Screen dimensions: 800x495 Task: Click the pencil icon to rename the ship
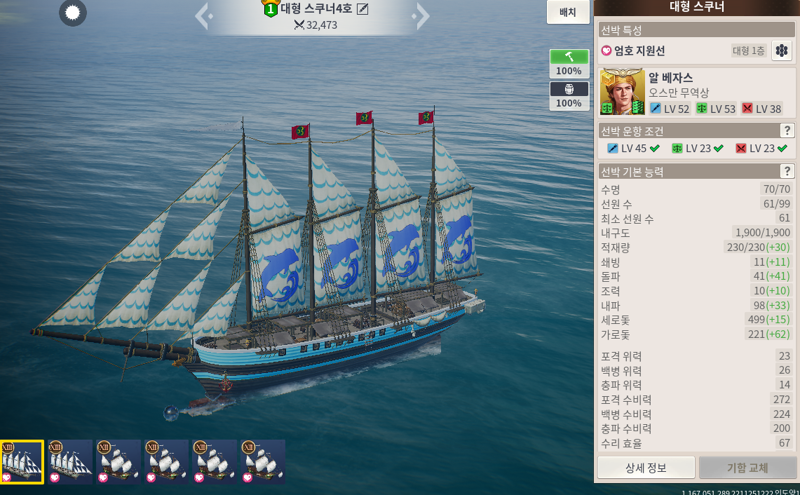[x=362, y=9]
